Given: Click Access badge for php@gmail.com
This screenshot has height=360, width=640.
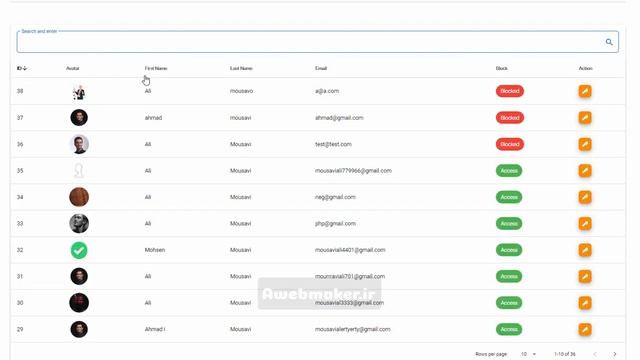Looking at the screenshot, I should point(509,223).
